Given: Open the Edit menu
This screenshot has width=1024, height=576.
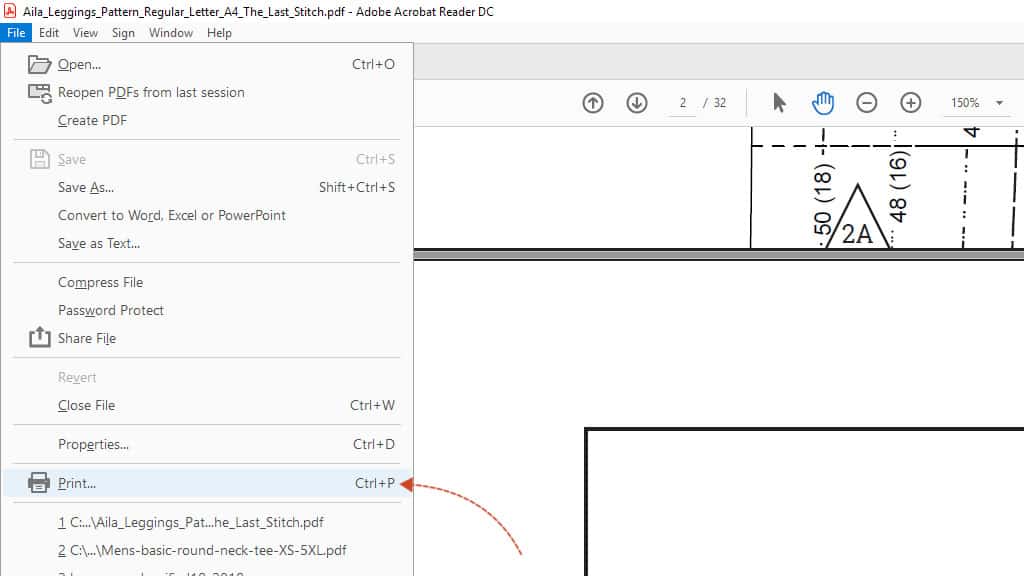Looking at the screenshot, I should click(49, 33).
